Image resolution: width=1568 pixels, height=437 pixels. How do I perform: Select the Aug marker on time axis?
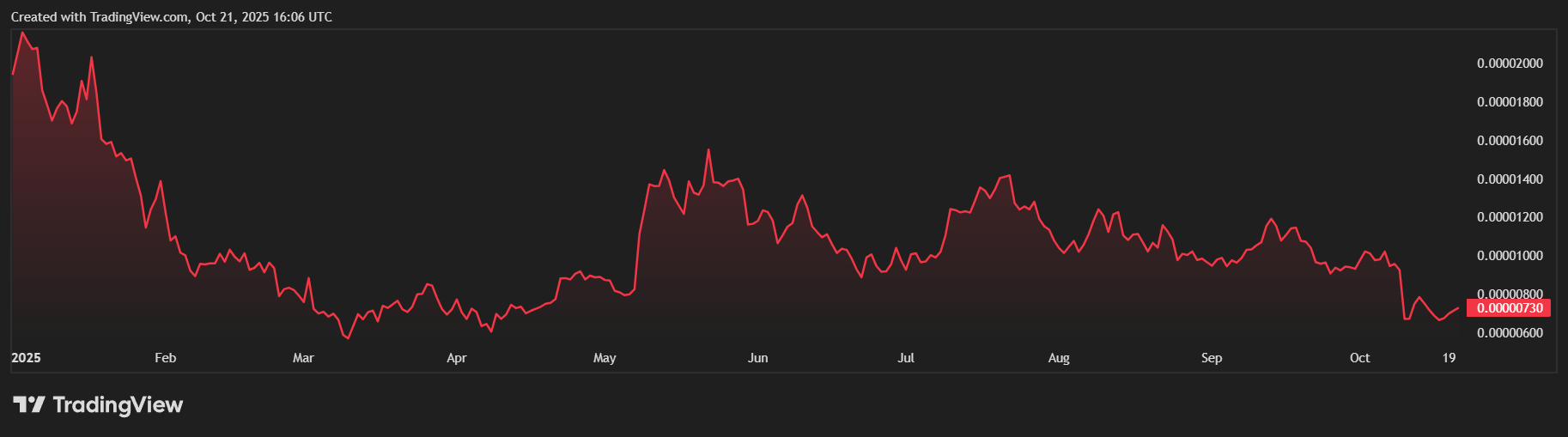(1059, 358)
